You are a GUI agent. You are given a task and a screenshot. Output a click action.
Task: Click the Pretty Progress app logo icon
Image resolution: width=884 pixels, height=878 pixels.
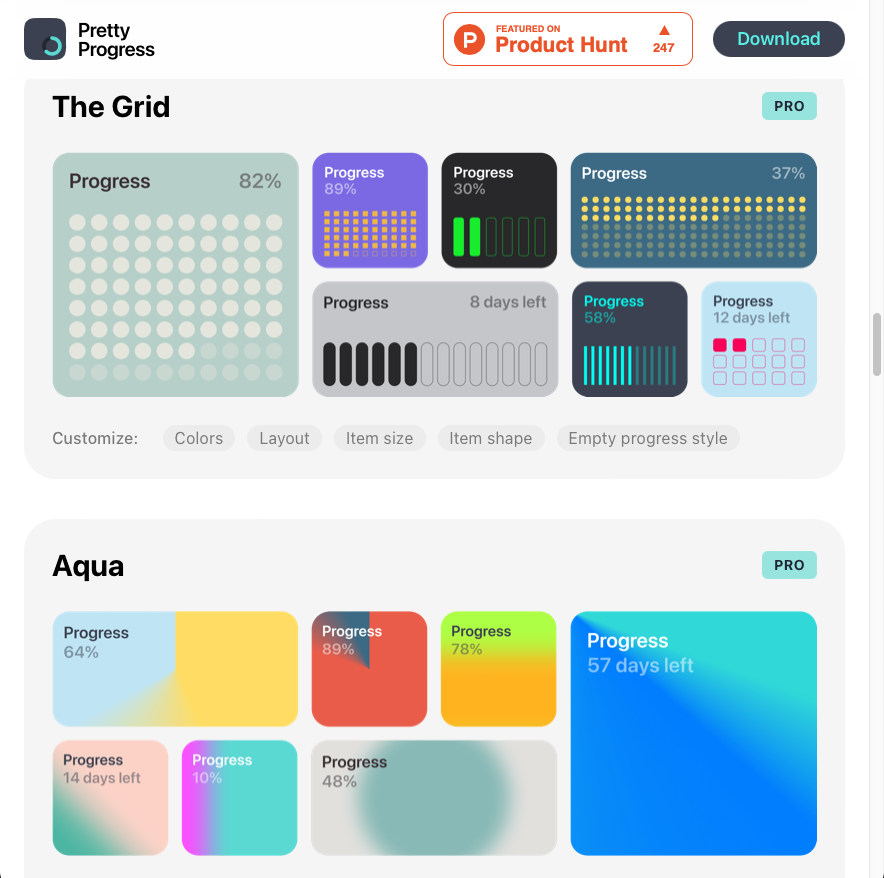point(45,39)
